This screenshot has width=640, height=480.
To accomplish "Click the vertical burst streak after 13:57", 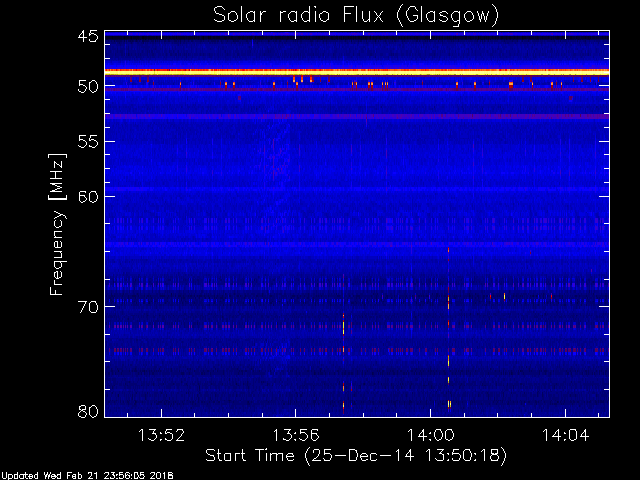I will [344, 362].
